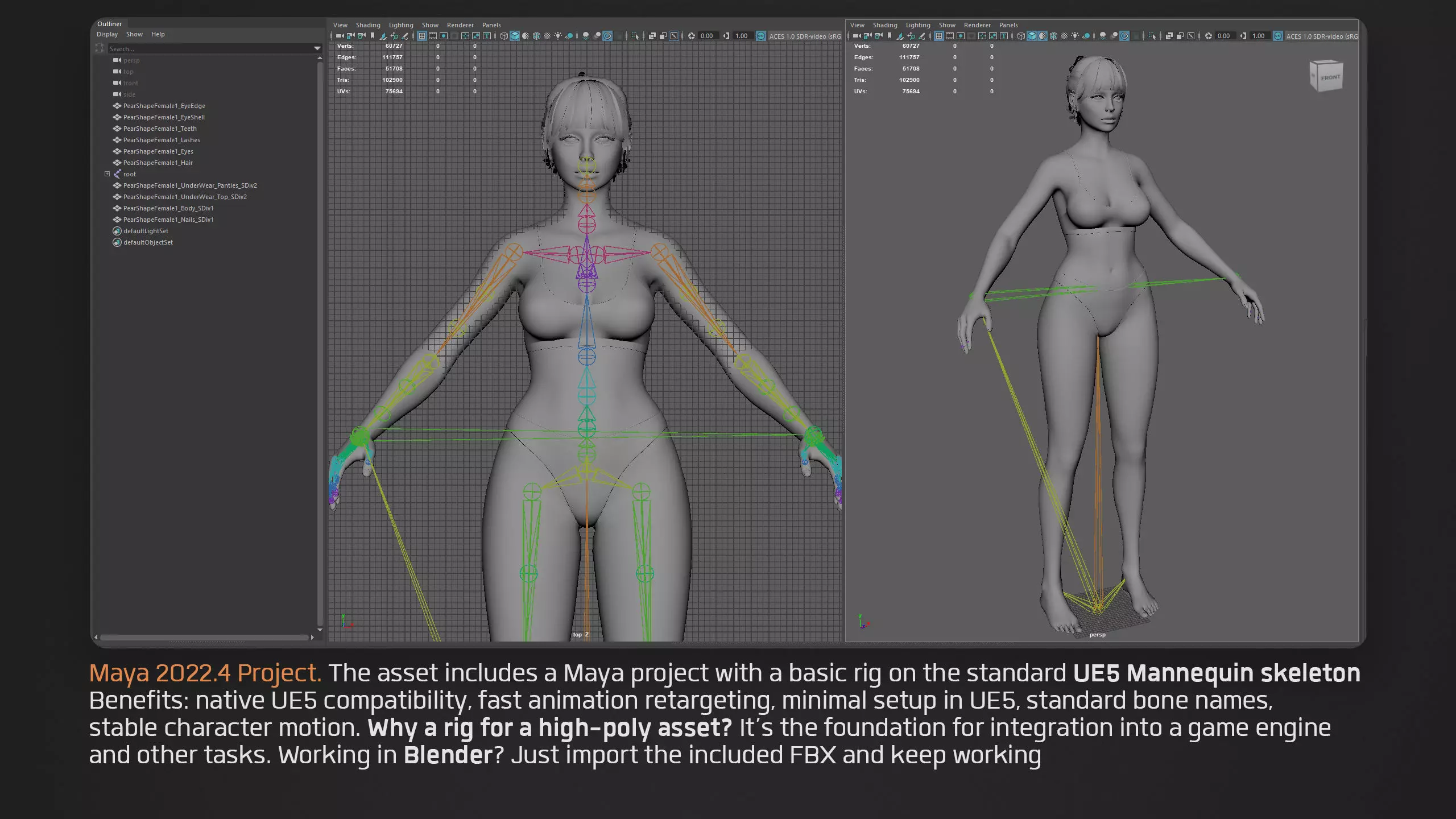Image resolution: width=1456 pixels, height=819 pixels.
Task: Click Bookmarks icon in persp viewport toolbar
Action: click(x=890, y=36)
